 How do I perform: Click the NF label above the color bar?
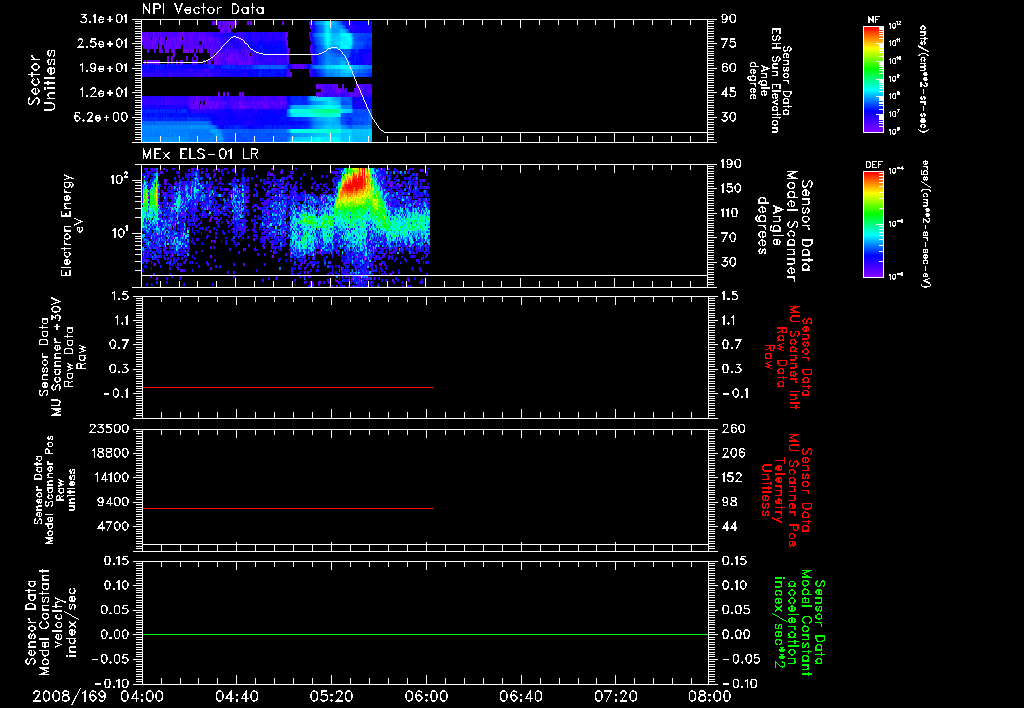873,20
